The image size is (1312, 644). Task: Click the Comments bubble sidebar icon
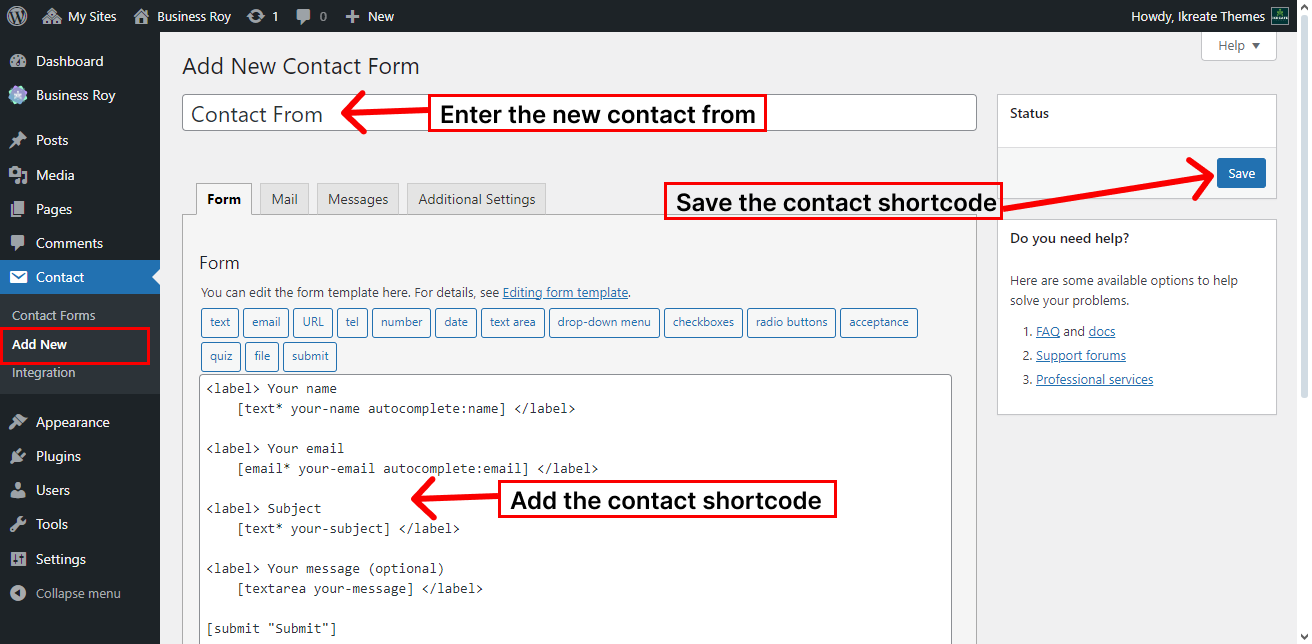pyautogui.click(x=18, y=243)
